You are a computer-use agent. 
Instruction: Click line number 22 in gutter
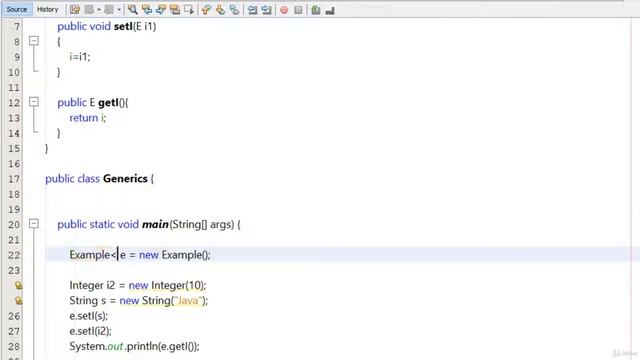pyautogui.click(x=14, y=255)
